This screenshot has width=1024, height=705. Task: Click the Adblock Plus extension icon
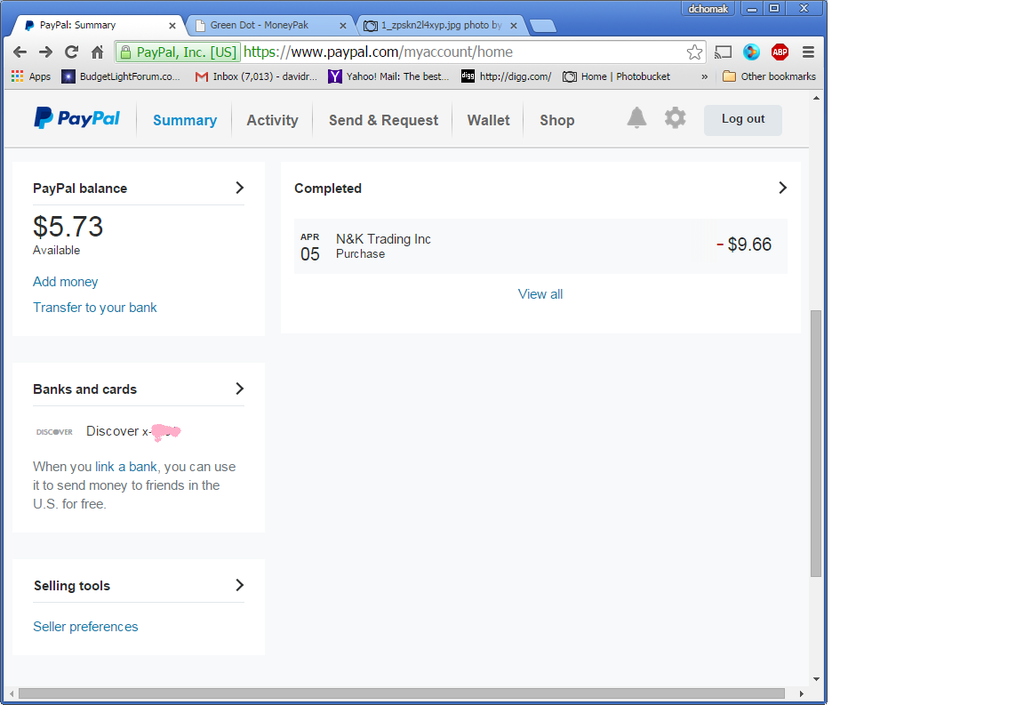[x=780, y=52]
